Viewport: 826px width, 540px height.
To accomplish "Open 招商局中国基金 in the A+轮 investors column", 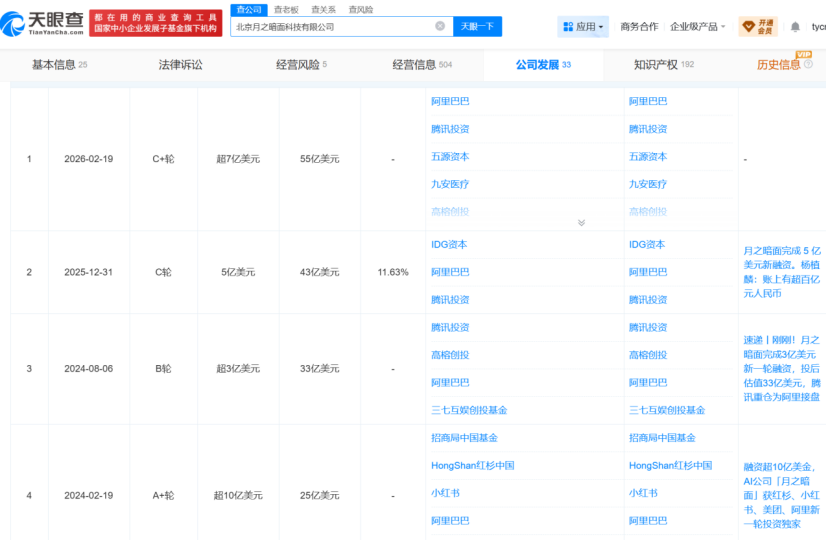I will click(464, 437).
